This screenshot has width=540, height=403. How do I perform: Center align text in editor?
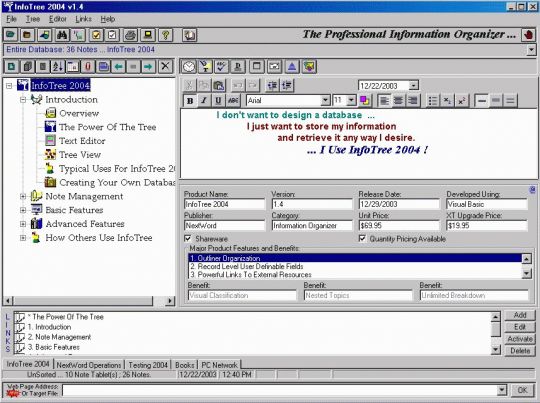click(398, 101)
